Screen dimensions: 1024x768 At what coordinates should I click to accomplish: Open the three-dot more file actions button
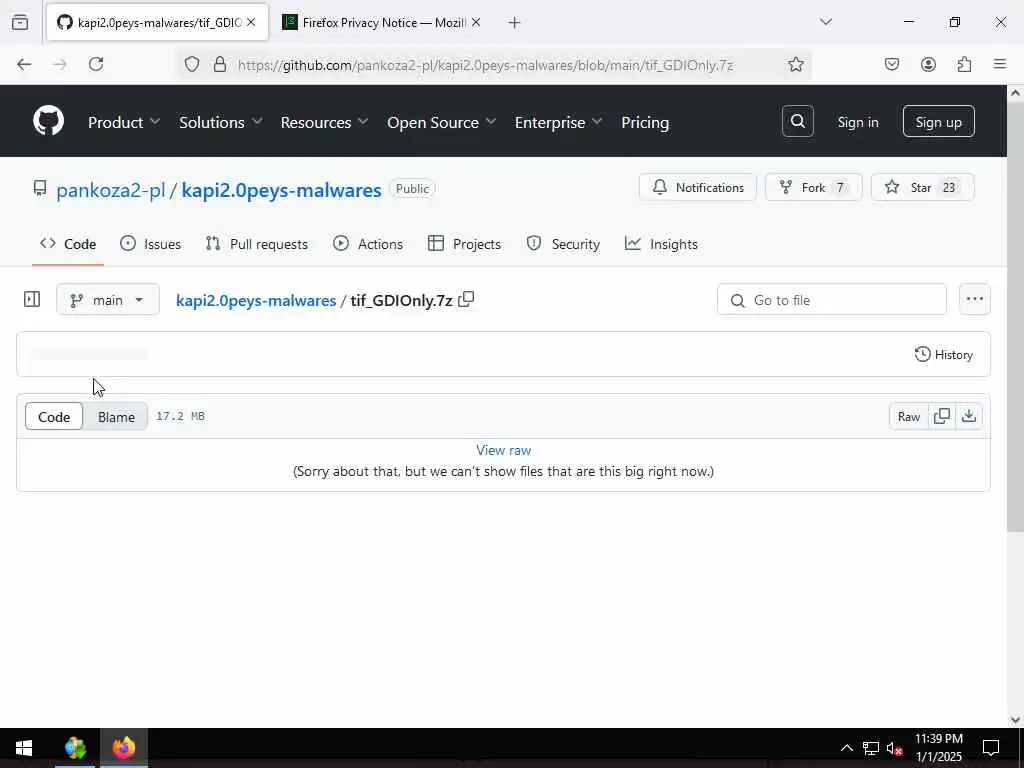tap(974, 299)
